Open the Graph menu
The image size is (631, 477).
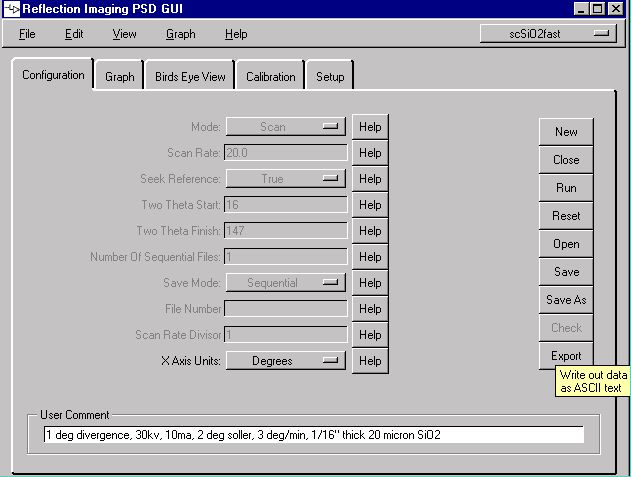pos(181,34)
